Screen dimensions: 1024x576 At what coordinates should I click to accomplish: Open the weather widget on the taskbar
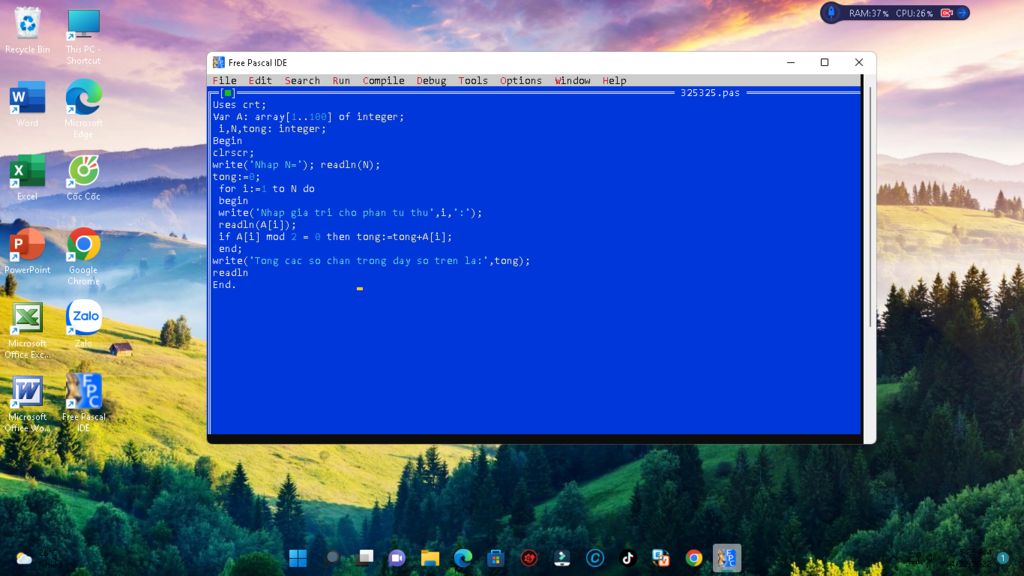pos(24,558)
